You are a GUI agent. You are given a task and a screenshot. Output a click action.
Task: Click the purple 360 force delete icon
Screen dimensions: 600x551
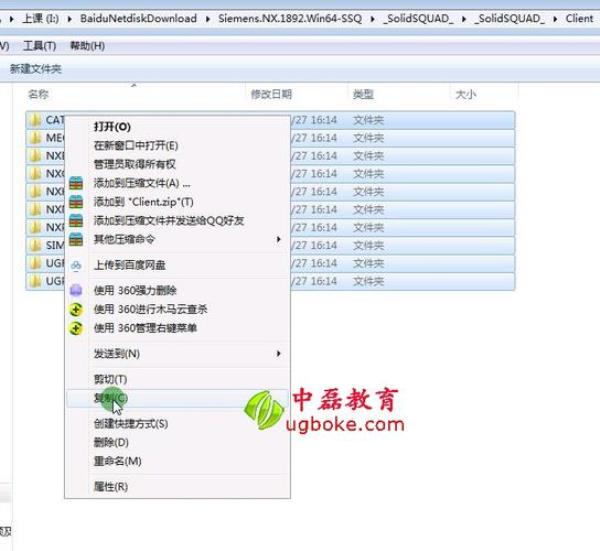[76, 290]
